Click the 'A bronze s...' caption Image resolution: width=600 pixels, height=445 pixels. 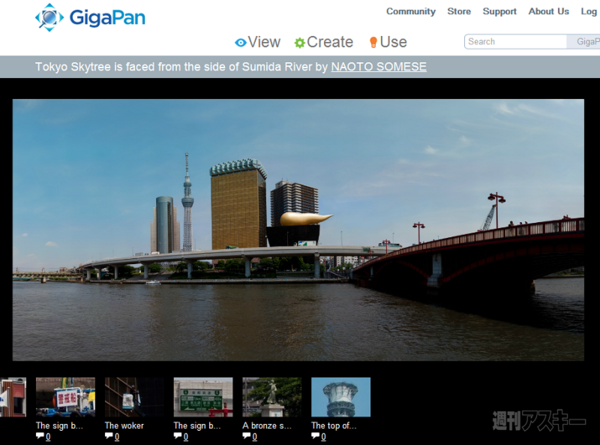267,425
